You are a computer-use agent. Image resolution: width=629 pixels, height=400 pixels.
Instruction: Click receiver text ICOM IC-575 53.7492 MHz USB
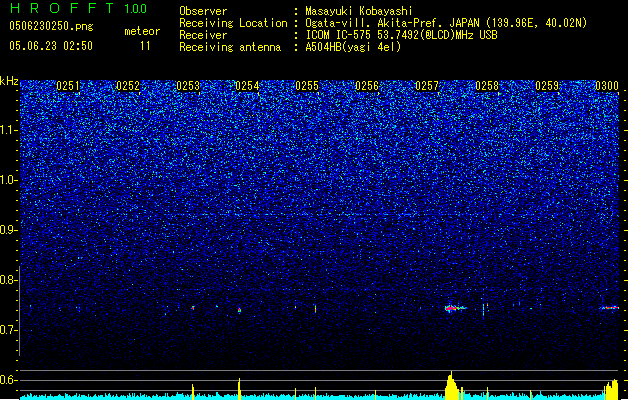click(401, 35)
